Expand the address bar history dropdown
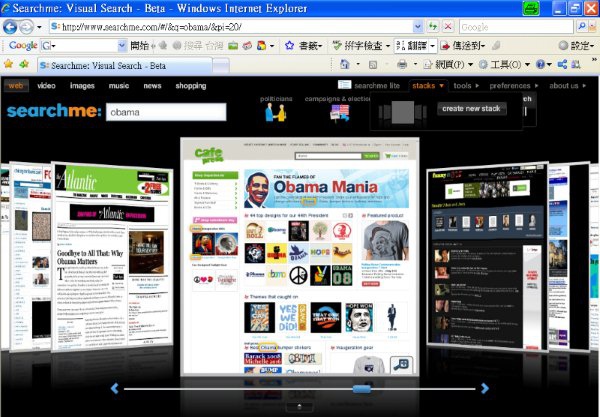 [418, 27]
